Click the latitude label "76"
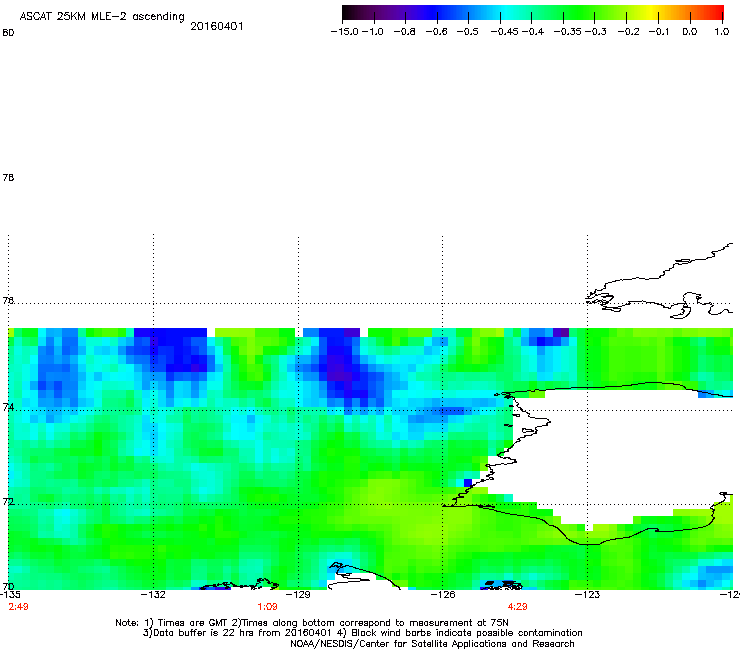This screenshot has height=650, width=740. 8,300
